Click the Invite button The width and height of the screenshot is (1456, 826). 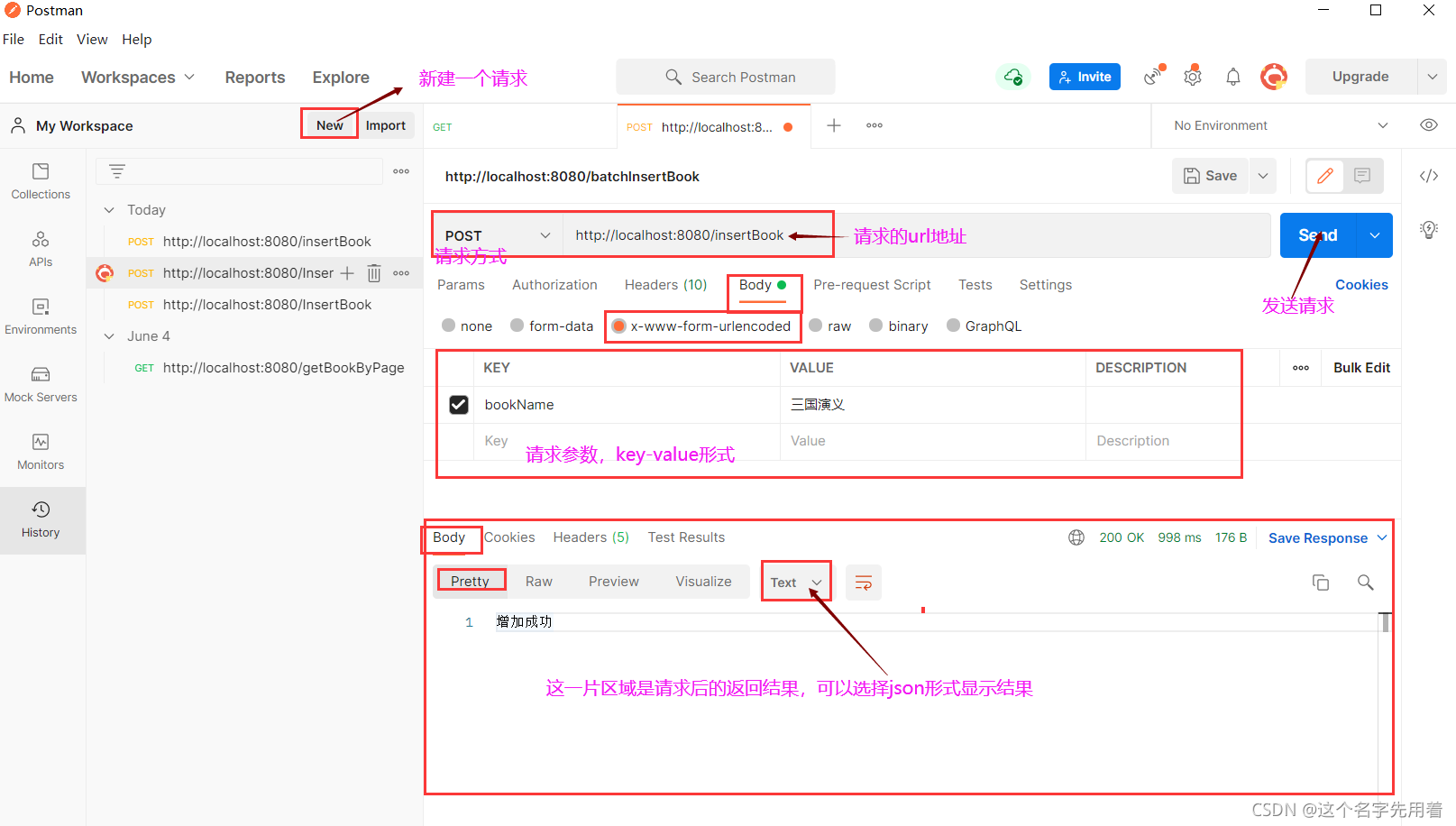(1085, 77)
